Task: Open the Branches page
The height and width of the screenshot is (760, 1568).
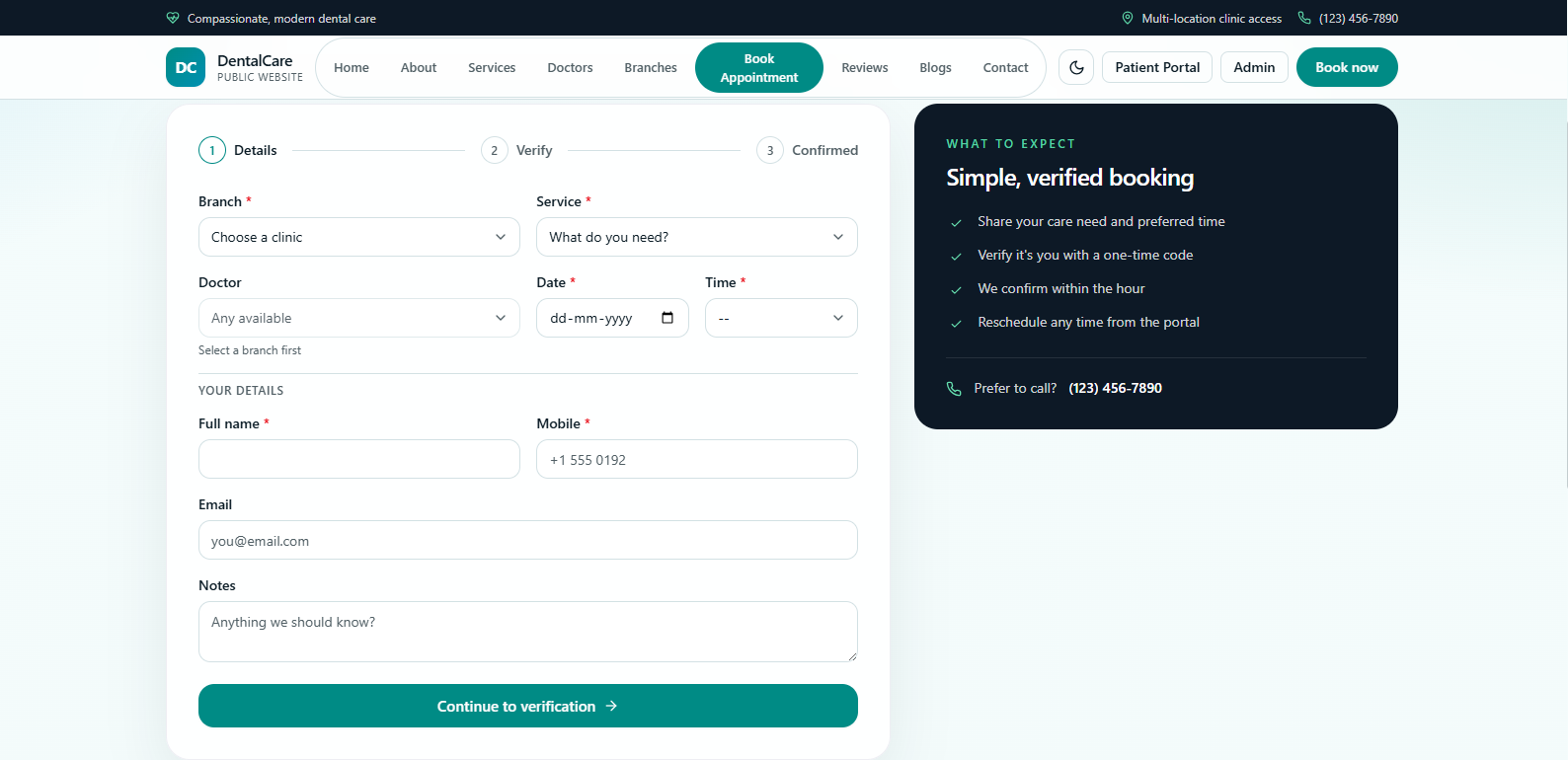Action: pyautogui.click(x=651, y=67)
